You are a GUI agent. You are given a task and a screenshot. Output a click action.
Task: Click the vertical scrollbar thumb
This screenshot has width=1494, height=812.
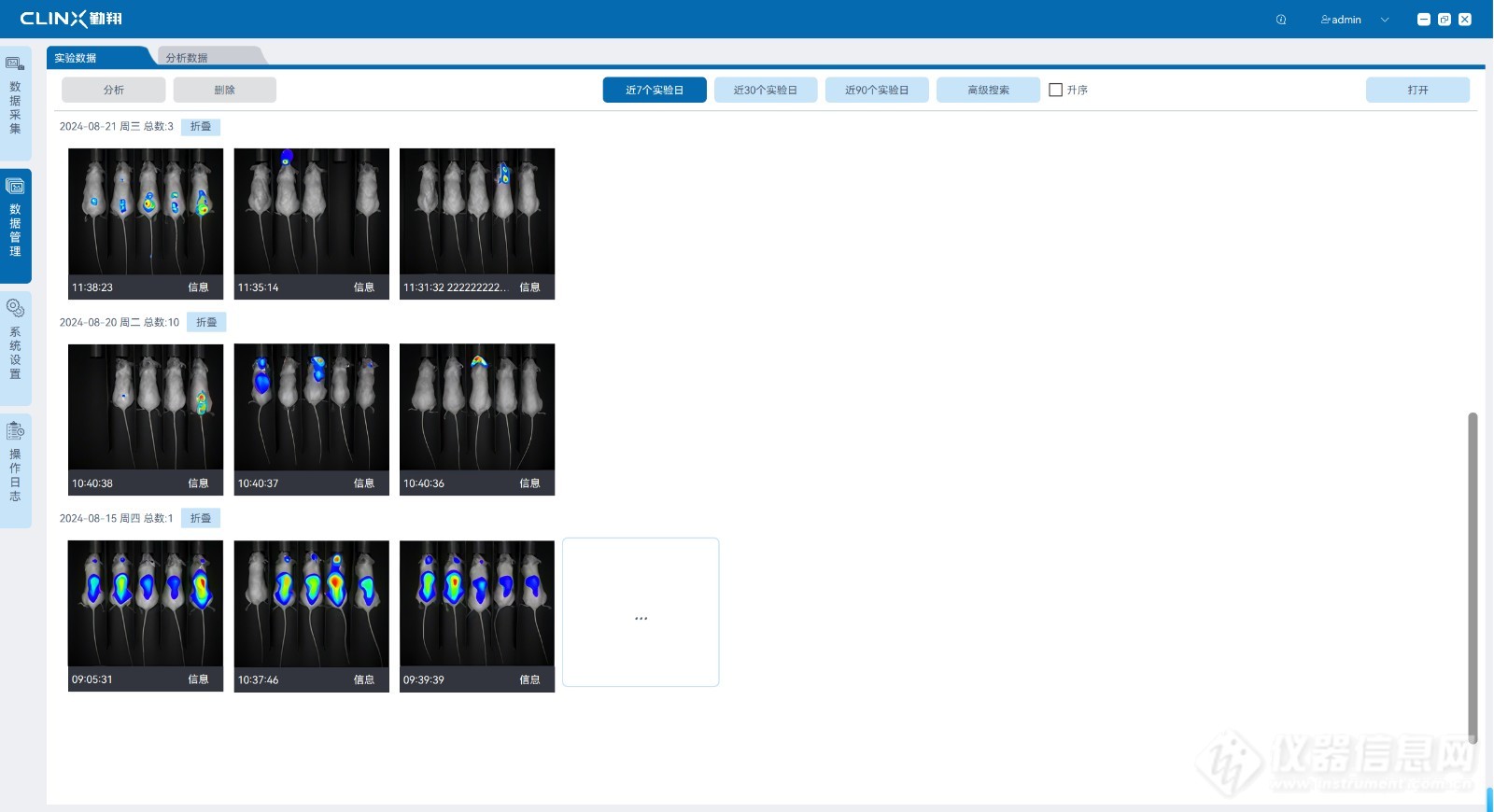point(1473,577)
